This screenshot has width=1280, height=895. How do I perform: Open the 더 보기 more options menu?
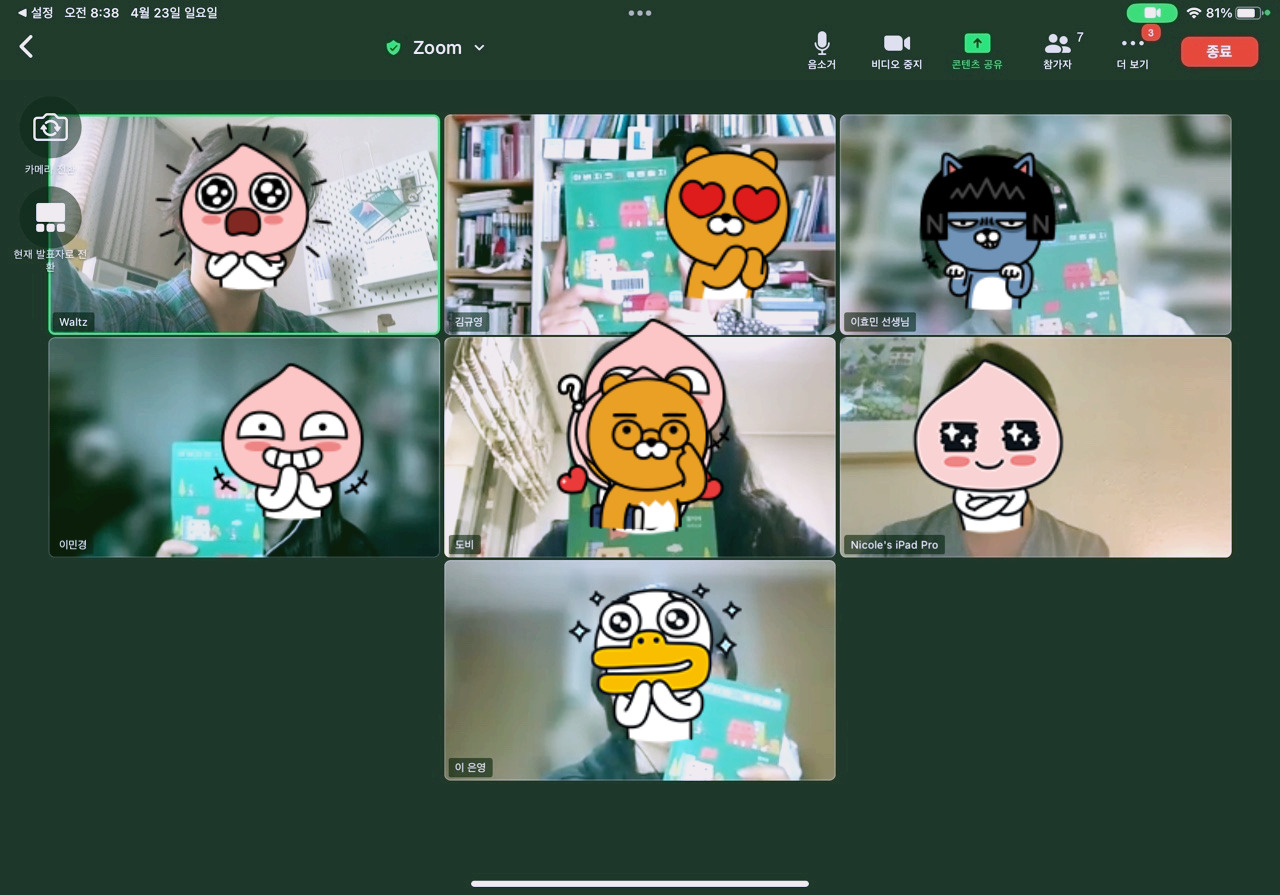coord(1131,49)
